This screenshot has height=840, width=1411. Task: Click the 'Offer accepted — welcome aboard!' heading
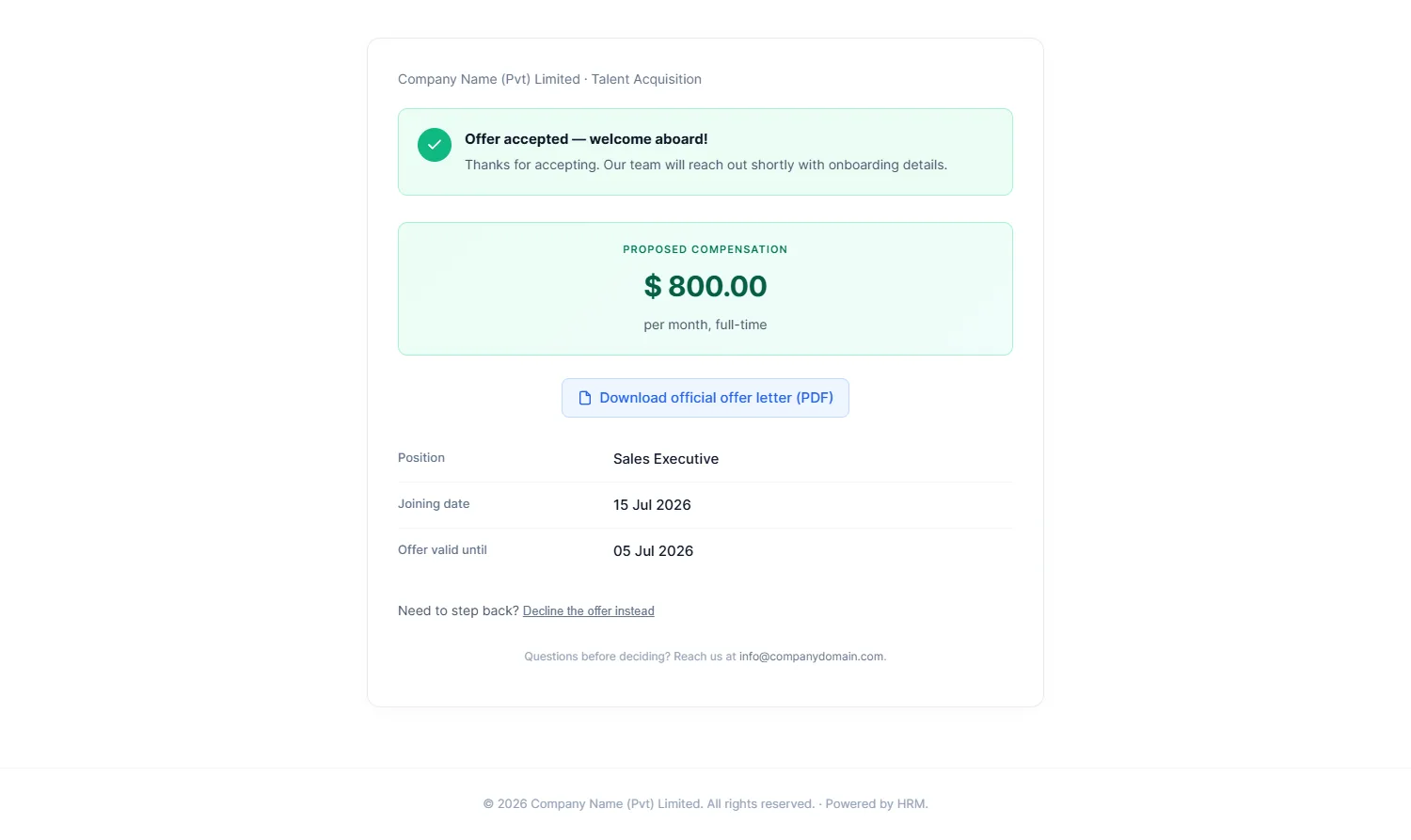tap(586, 139)
